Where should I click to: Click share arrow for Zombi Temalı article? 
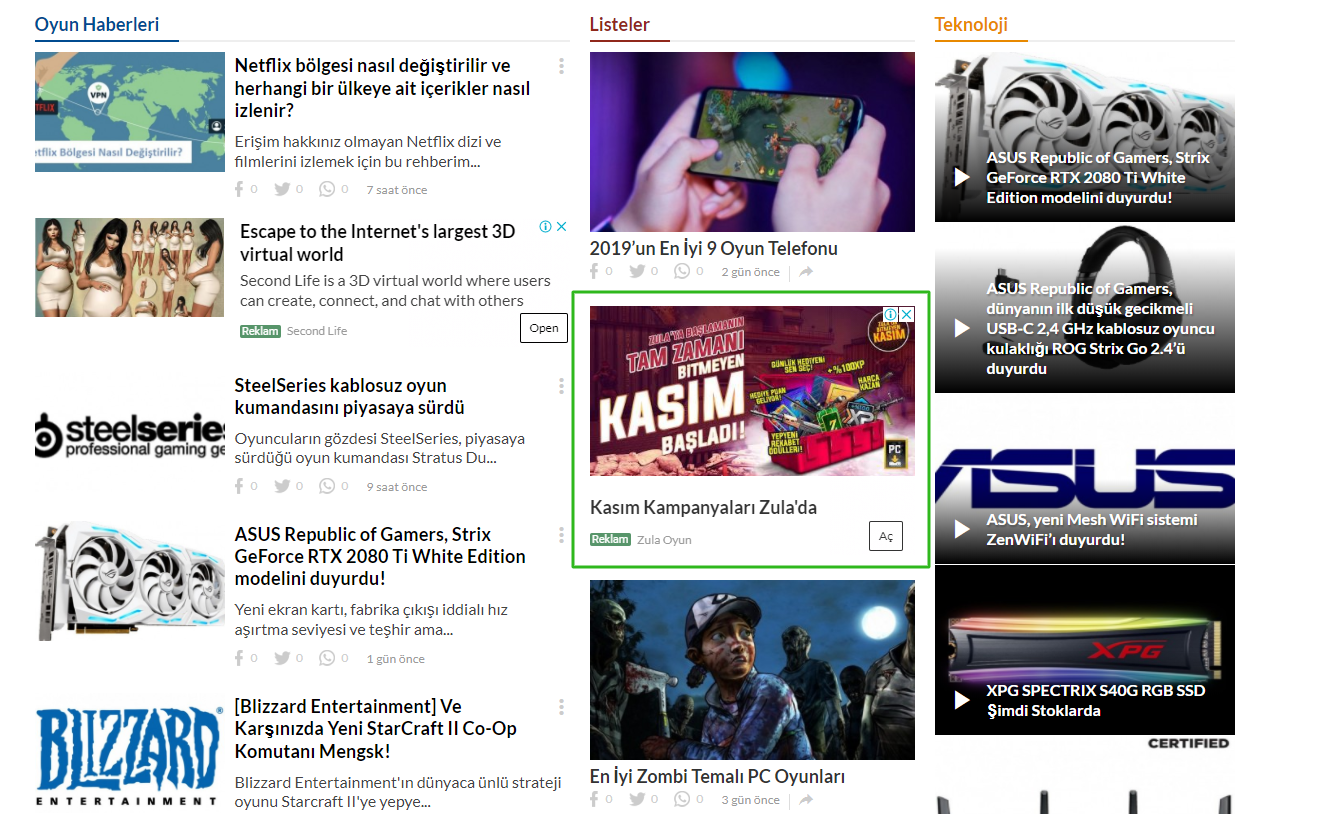click(806, 800)
